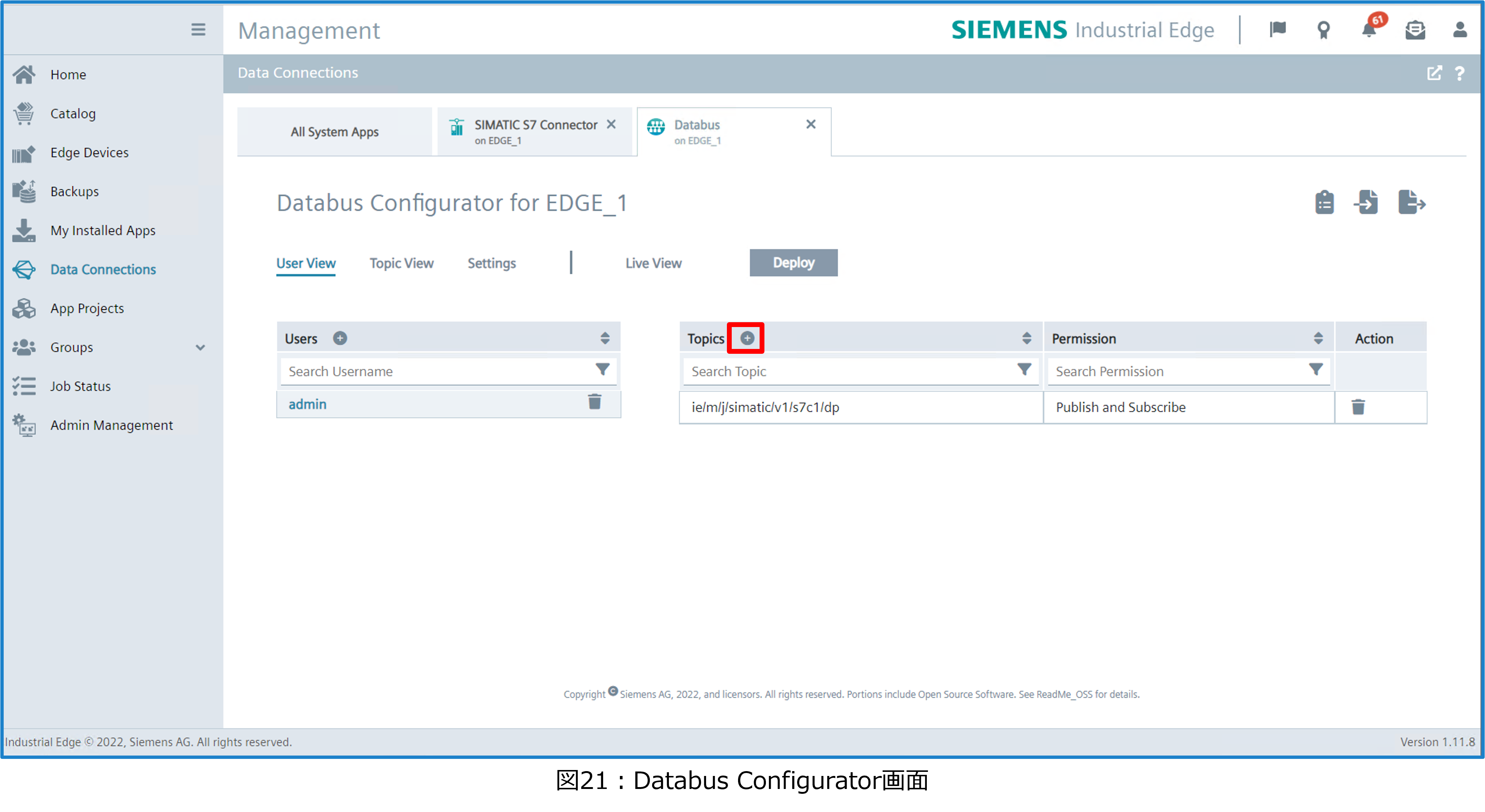Screen dimensions: 1485x812
Task: Collapse the sidebar with hamburger menu
Action: click(198, 29)
